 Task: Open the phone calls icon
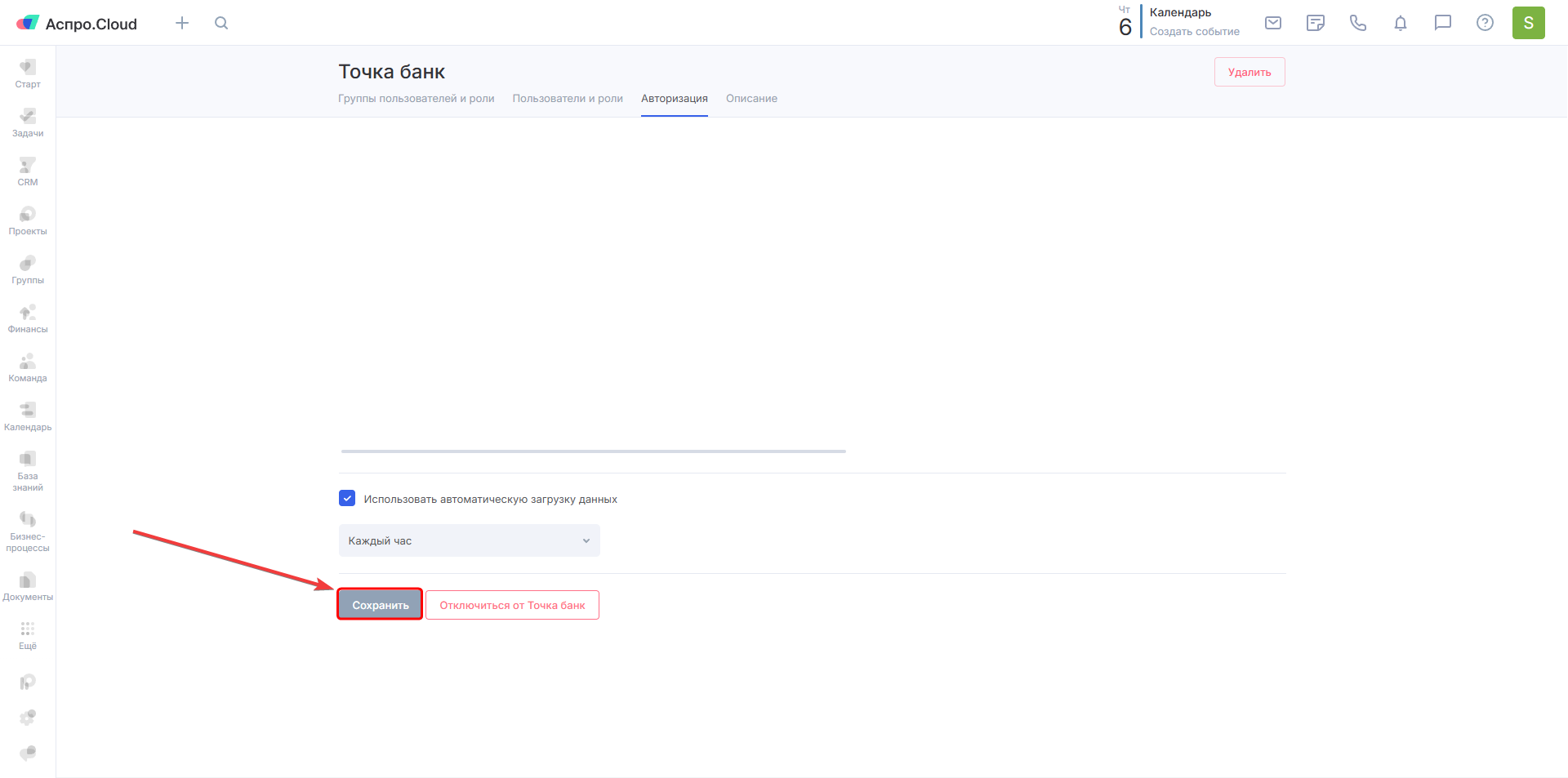[1358, 23]
